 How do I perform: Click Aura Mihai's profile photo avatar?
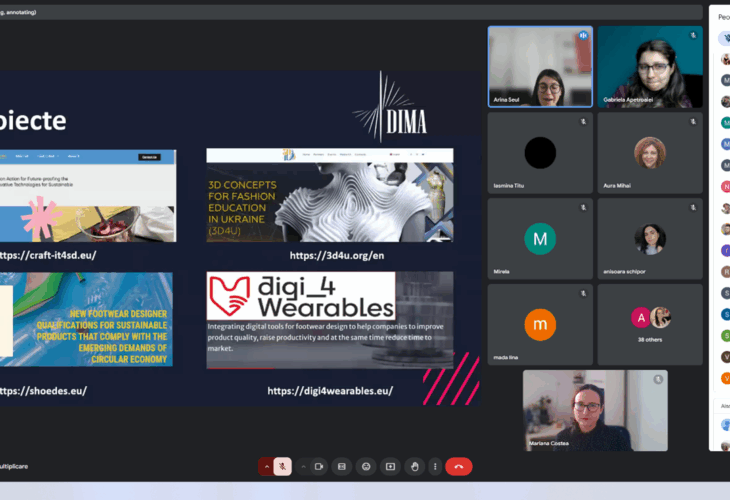(650, 153)
